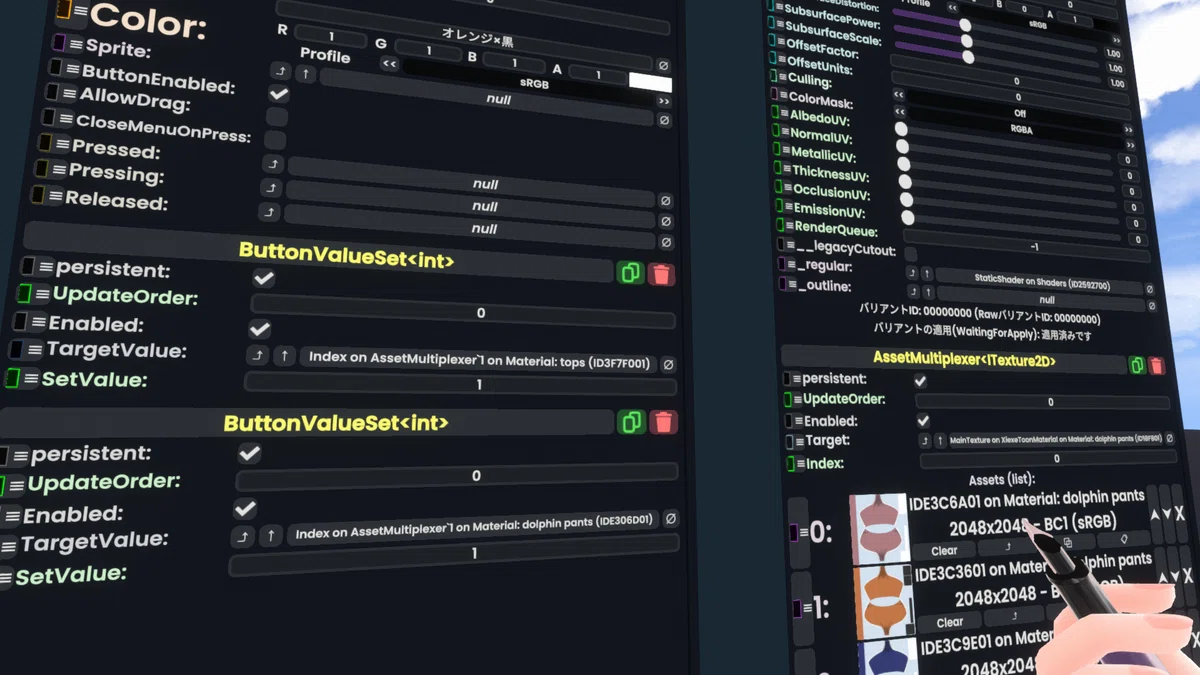Click the up-arrow icon in the Sprite row

pos(307,74)
